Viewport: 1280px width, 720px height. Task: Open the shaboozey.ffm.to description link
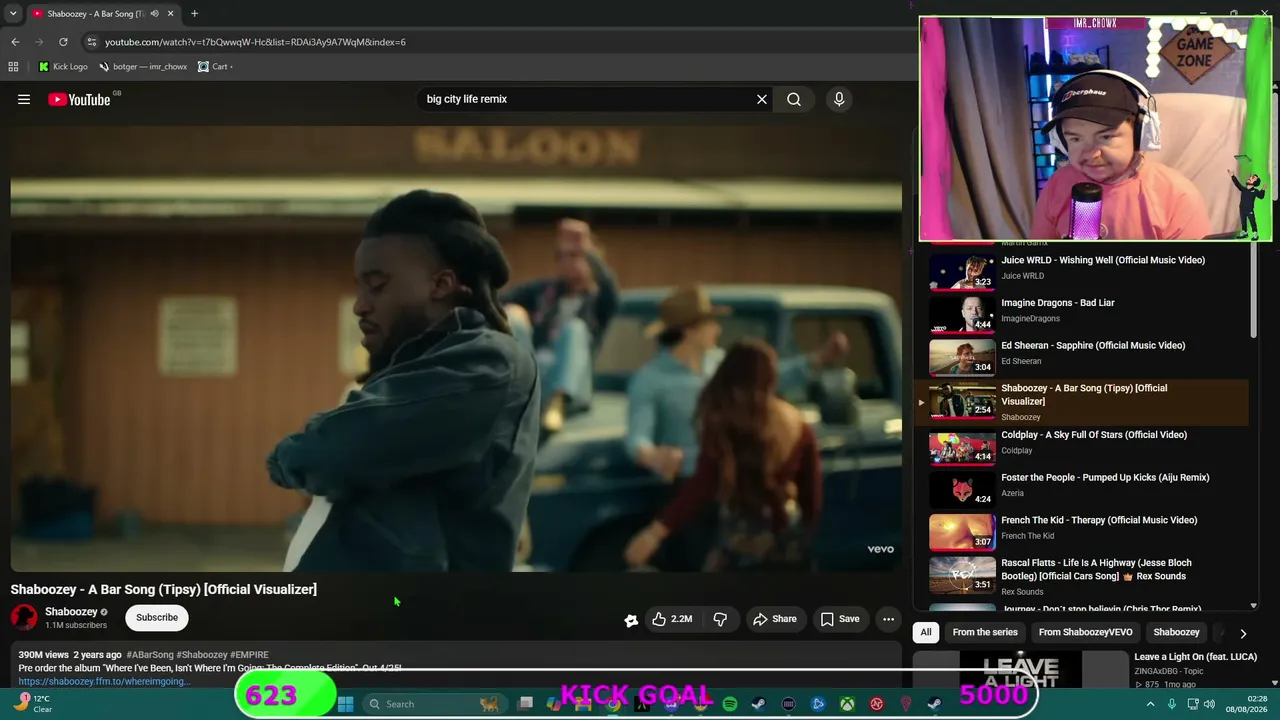tap(104, 681)
